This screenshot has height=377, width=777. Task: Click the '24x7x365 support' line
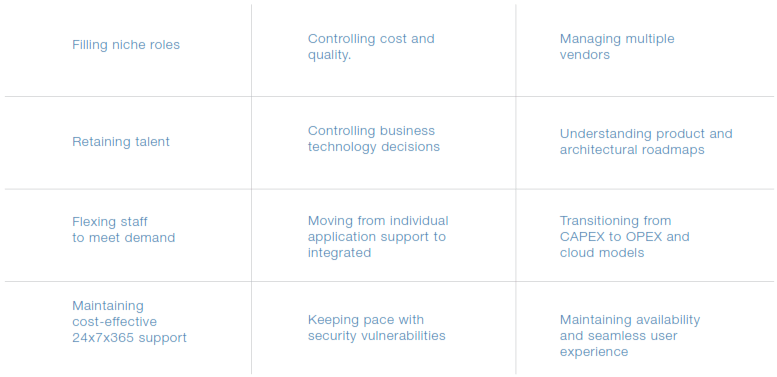click(x=129, y=338)
